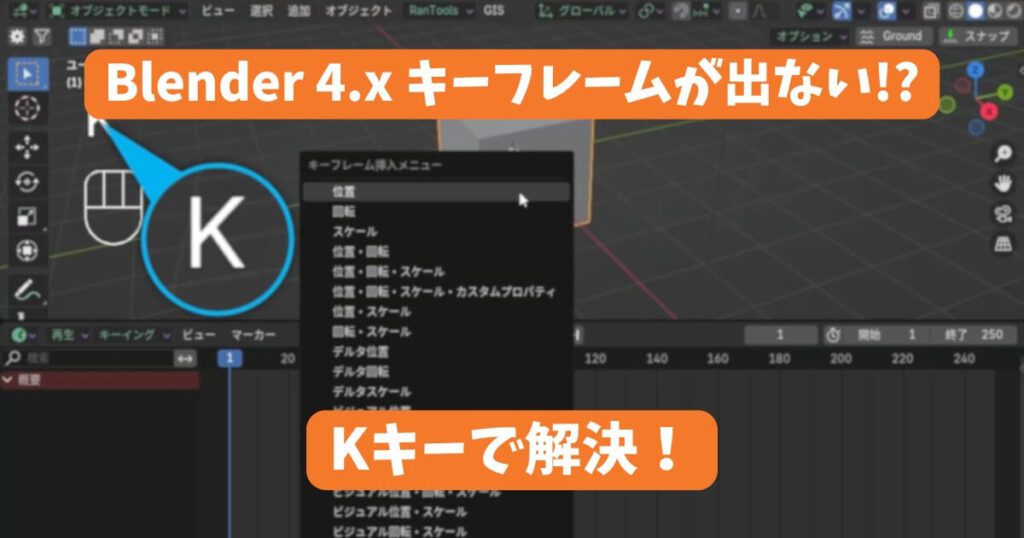Open the timeline editor type icon
Screen dimensions: 1024x538
tap(22, 335)
